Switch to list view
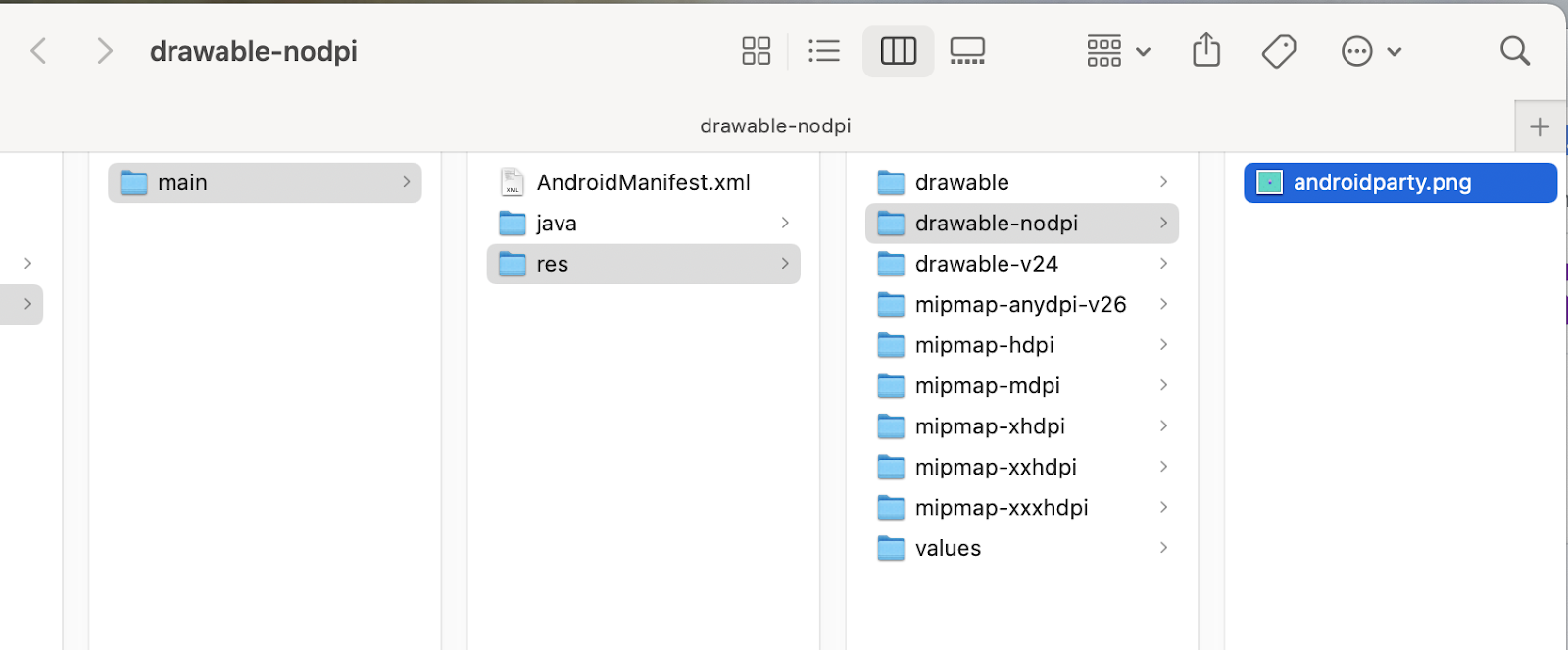 coord(824,51)
